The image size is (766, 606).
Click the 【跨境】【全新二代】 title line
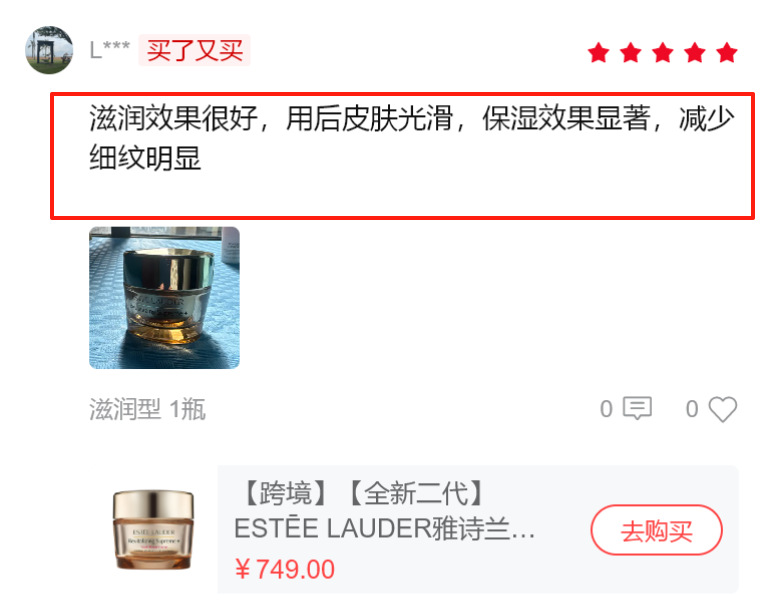click(364, 493)
